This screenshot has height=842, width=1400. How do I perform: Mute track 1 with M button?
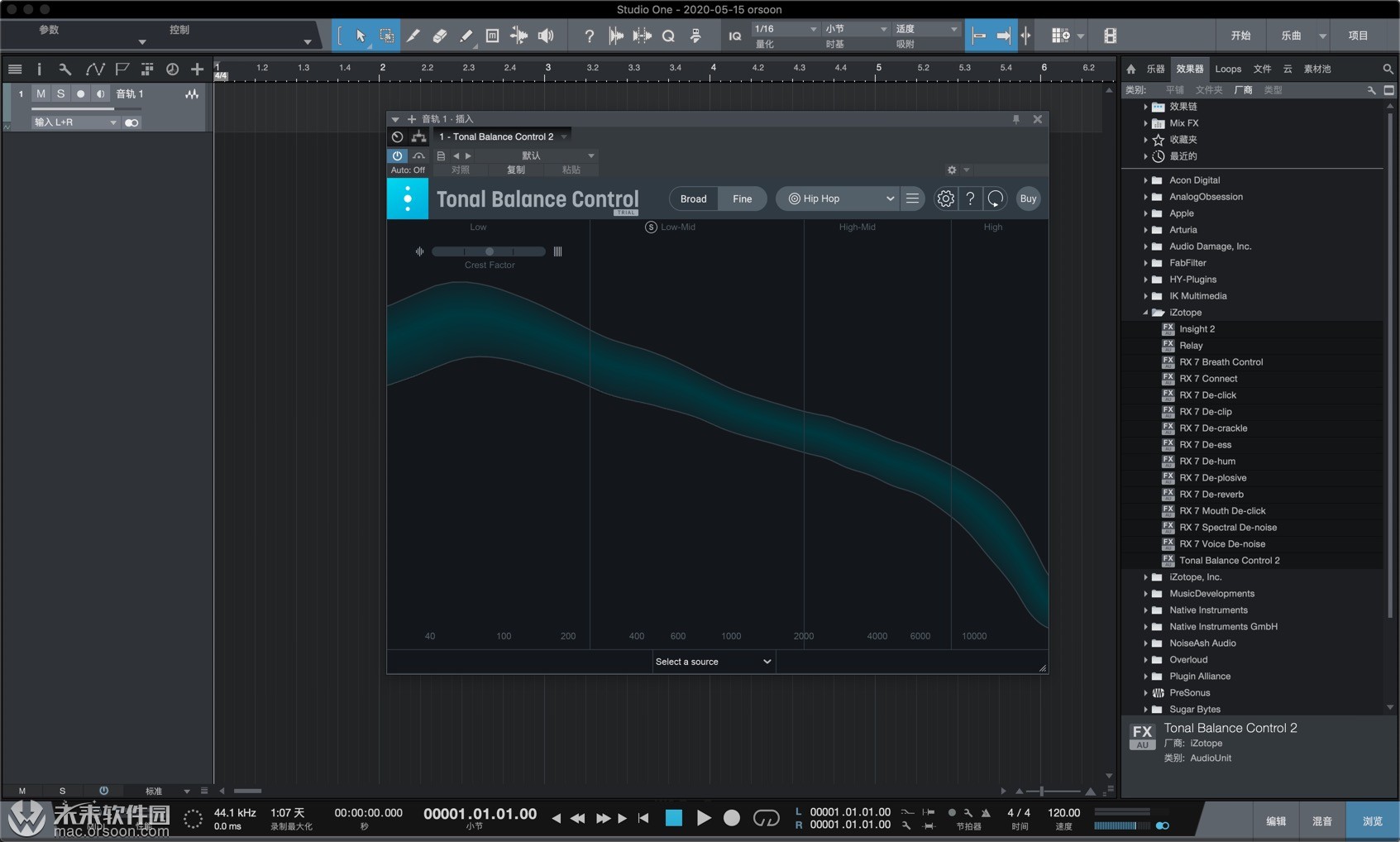click(41, 93)
